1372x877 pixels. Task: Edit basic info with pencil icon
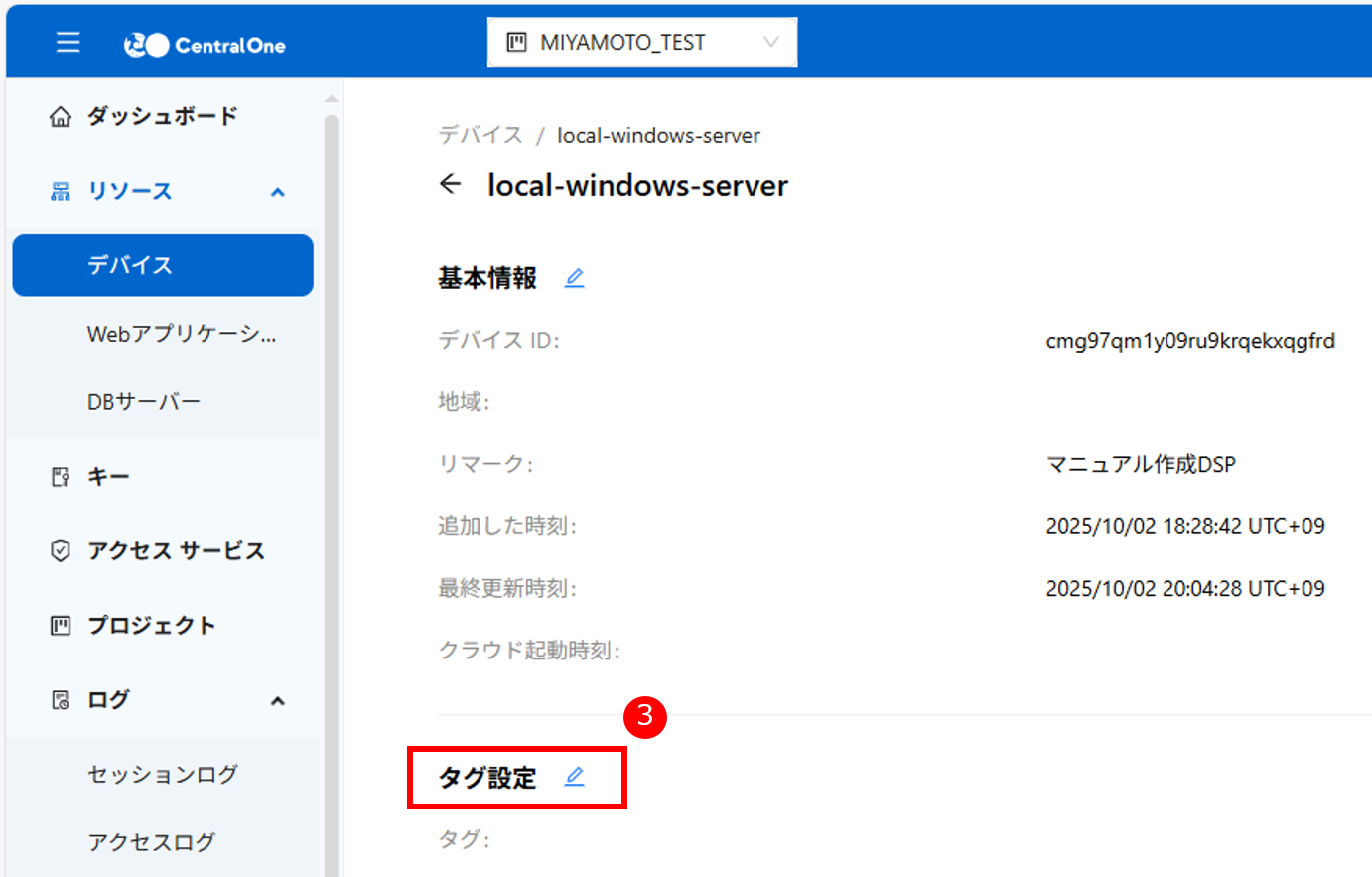[x=574, y=278]
